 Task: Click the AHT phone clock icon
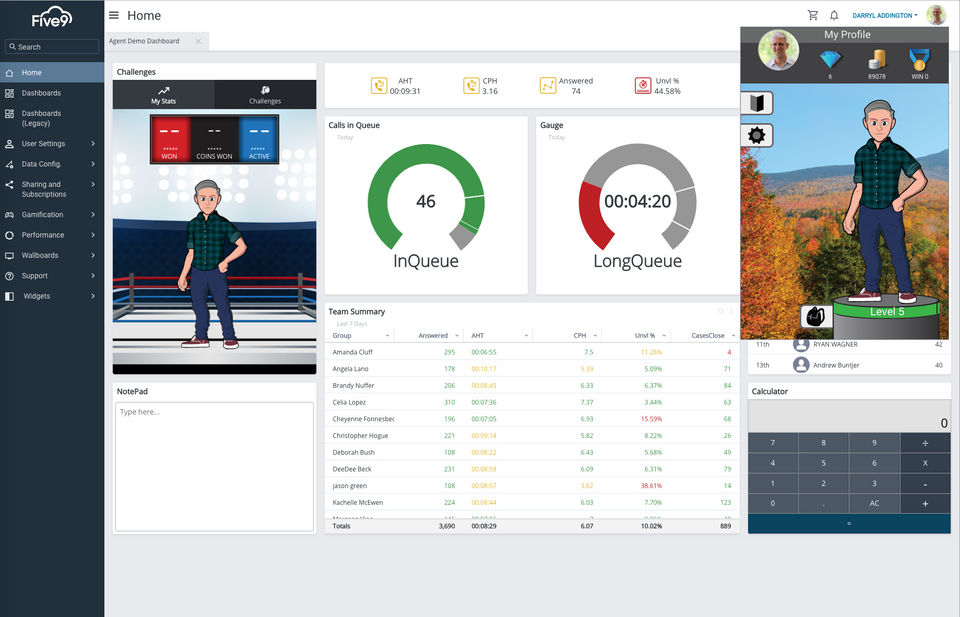coord(379,86)
